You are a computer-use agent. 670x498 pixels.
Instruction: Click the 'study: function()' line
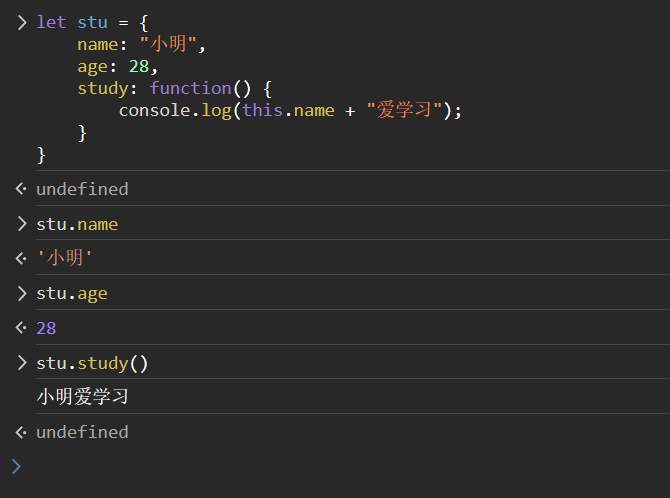(175, 88)
